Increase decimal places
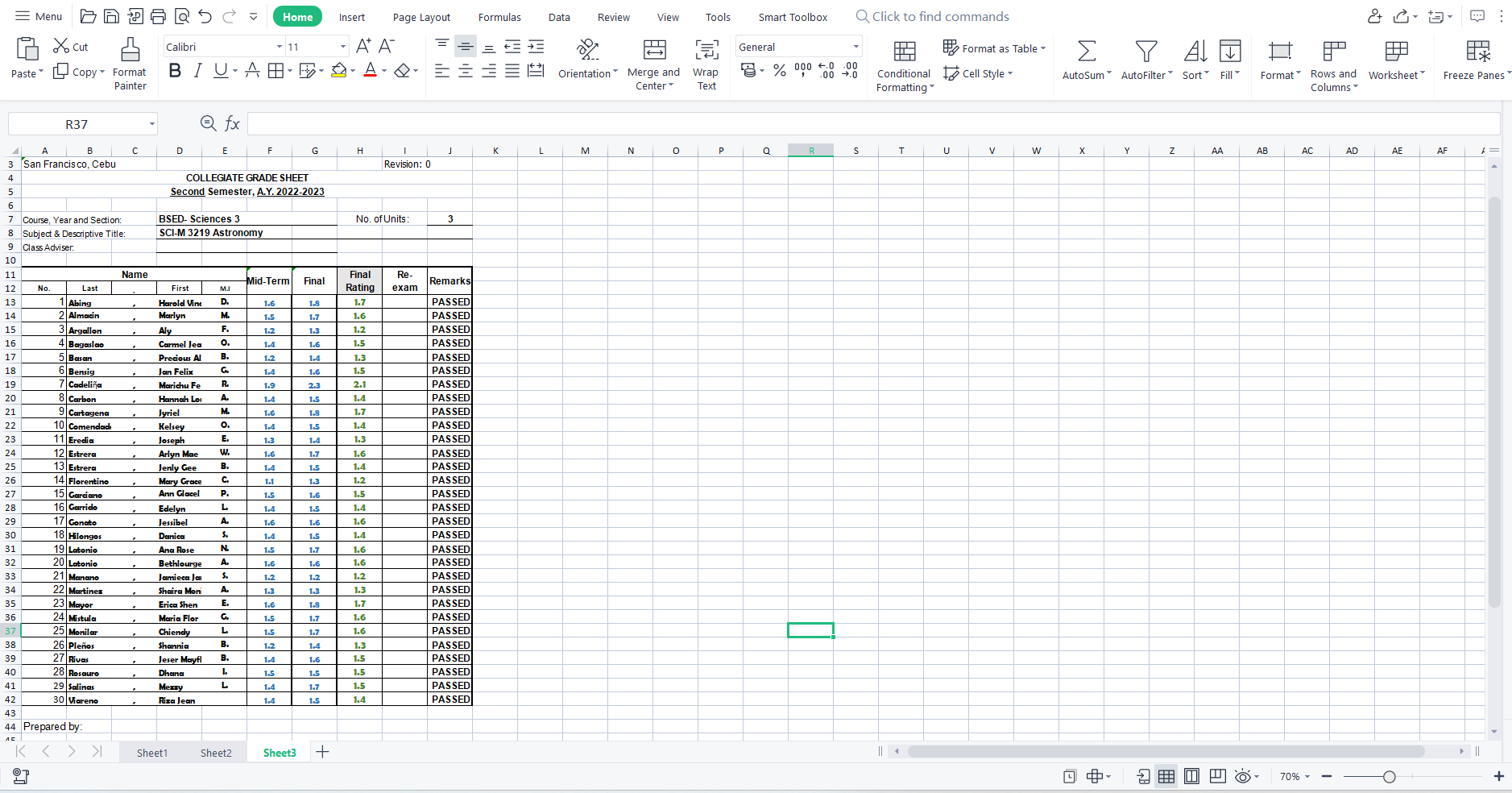The width and height of the screenshot is (1512, 793). [x=826, y=71]
